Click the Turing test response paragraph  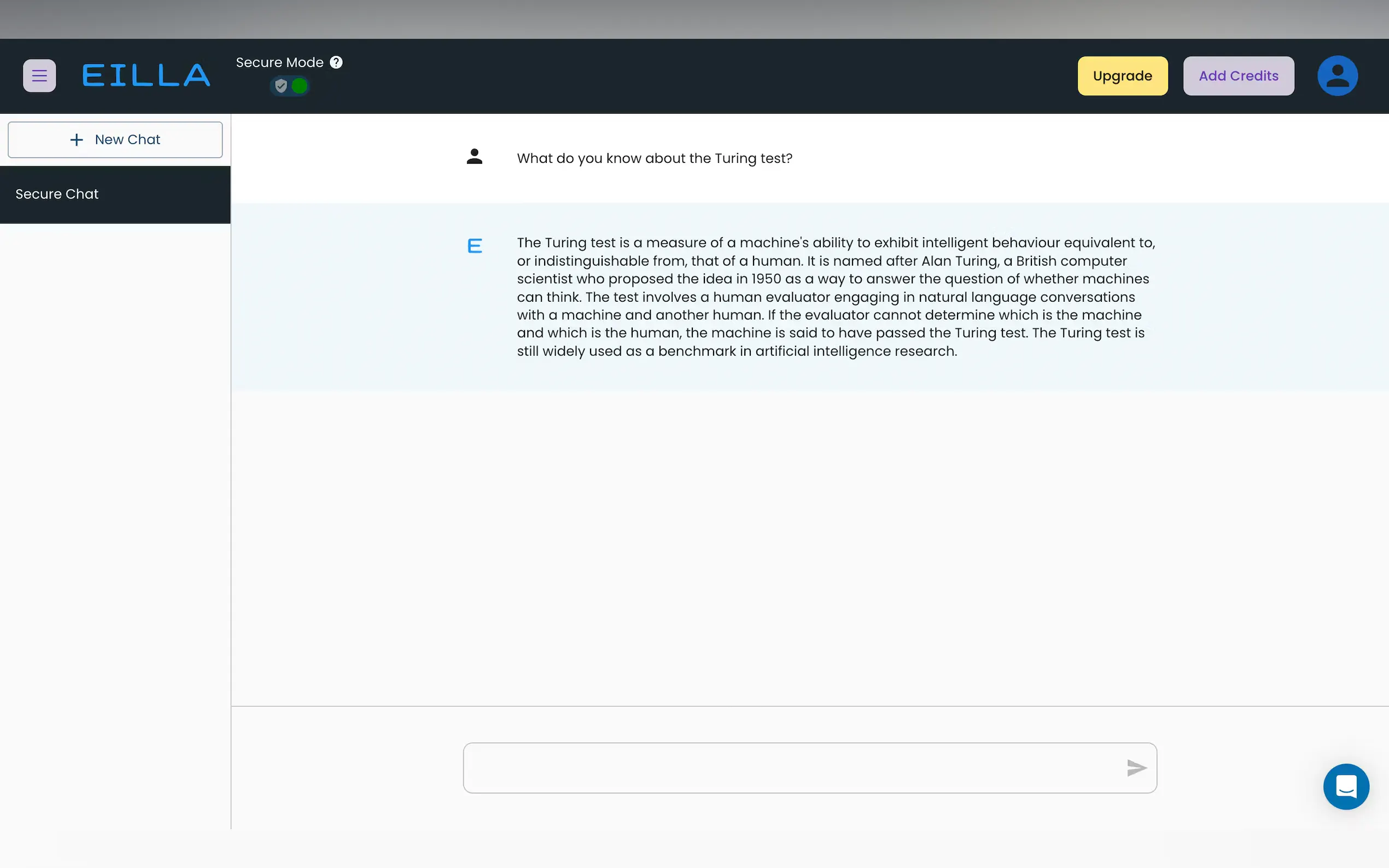click(x=833, y=297)
